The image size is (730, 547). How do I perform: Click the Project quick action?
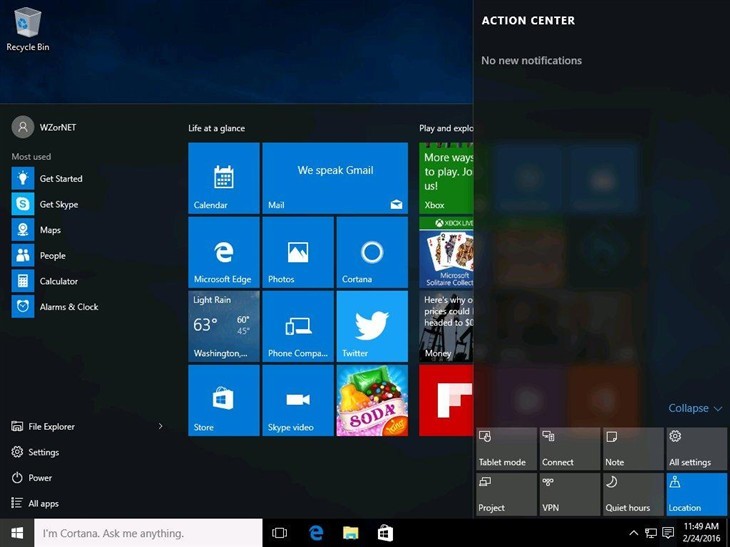point(506,494)
